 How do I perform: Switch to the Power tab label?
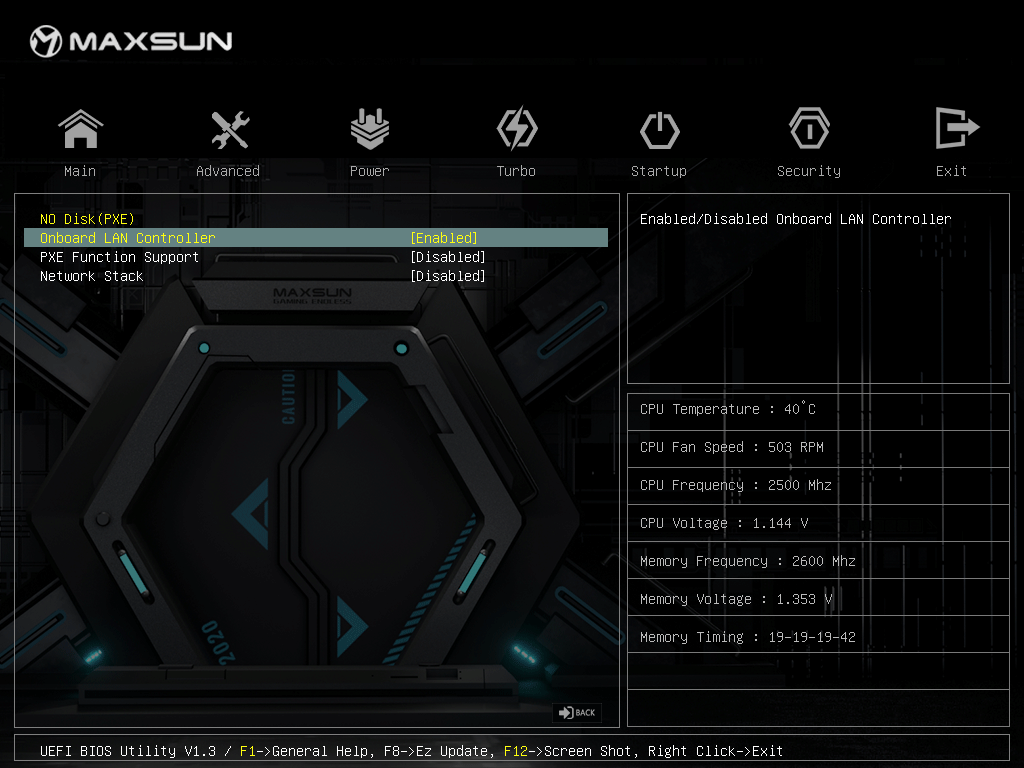(x=370, y=171)
